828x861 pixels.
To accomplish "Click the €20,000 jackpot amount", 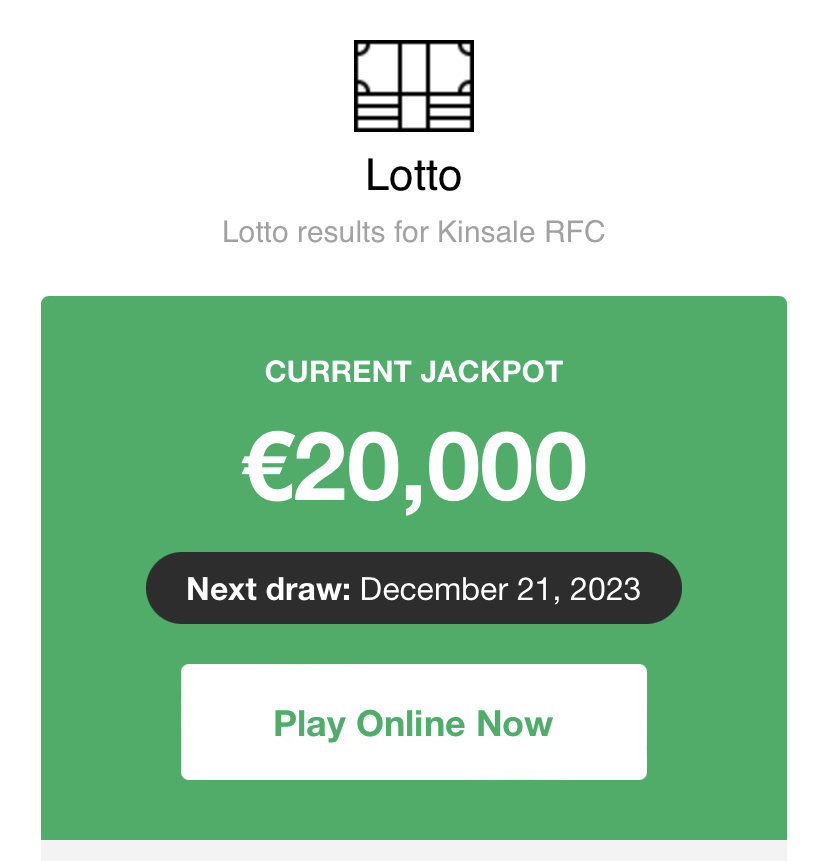I will [x=414, y=468].
